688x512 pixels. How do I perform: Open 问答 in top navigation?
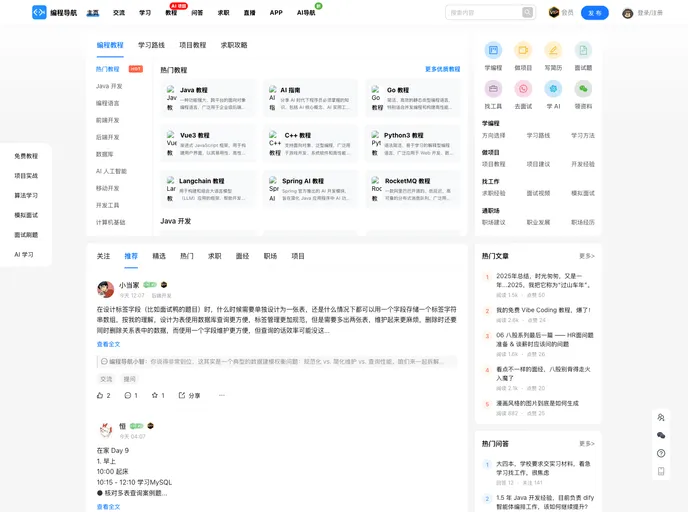[x=197, y=13]
